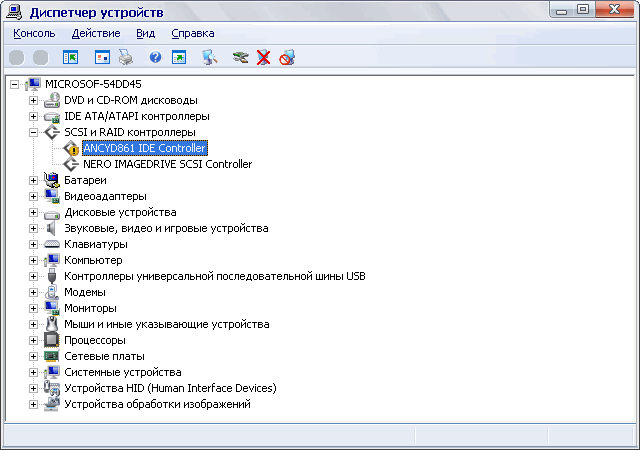Expand Дисковые устройства node
This screenshot has width=640, height=450.
33,212
